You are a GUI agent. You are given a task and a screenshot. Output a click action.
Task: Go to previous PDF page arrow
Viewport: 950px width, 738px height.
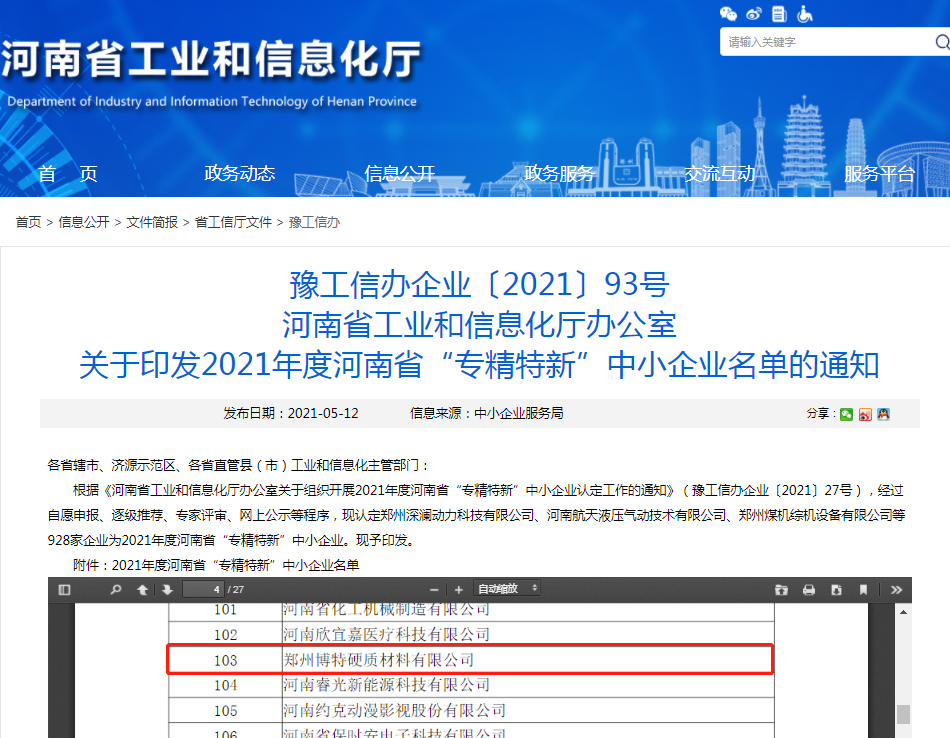pos(143,590)
